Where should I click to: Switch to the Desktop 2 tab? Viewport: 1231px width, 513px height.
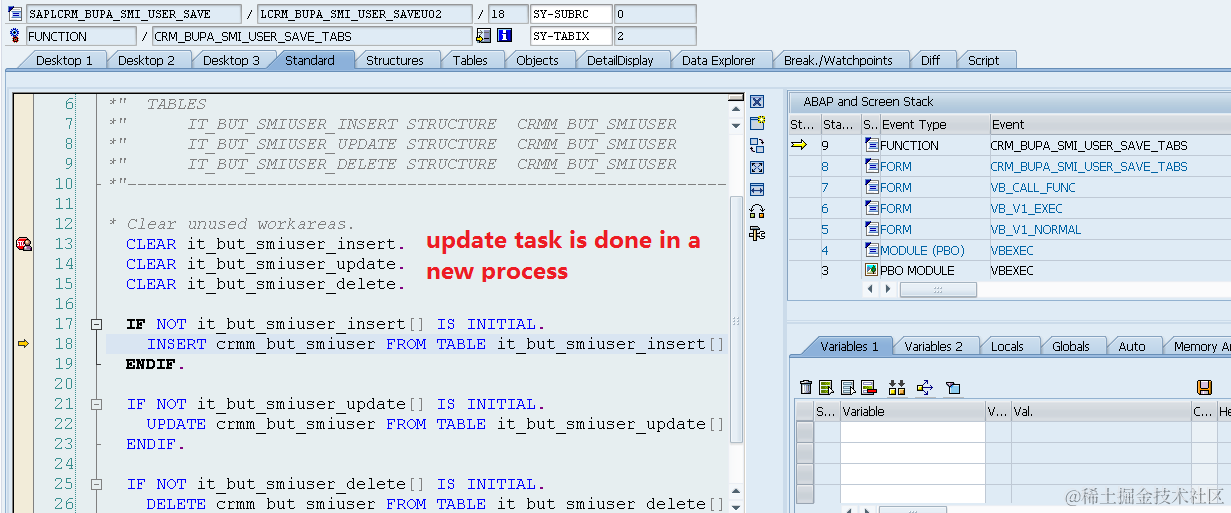[x=147, y=61]
